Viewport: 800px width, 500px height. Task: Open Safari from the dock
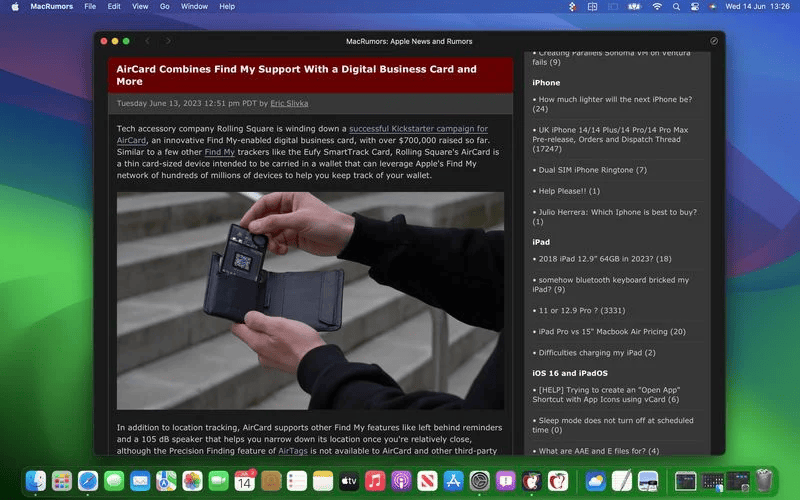point(88,481)
